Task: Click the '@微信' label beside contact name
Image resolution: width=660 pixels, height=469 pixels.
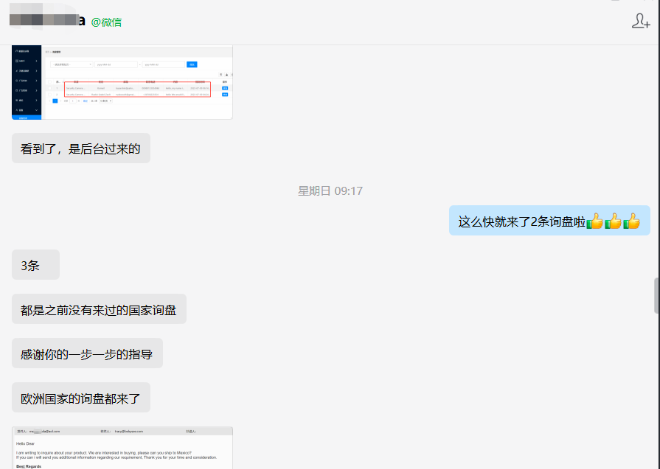Action: [x=106, y=22]
